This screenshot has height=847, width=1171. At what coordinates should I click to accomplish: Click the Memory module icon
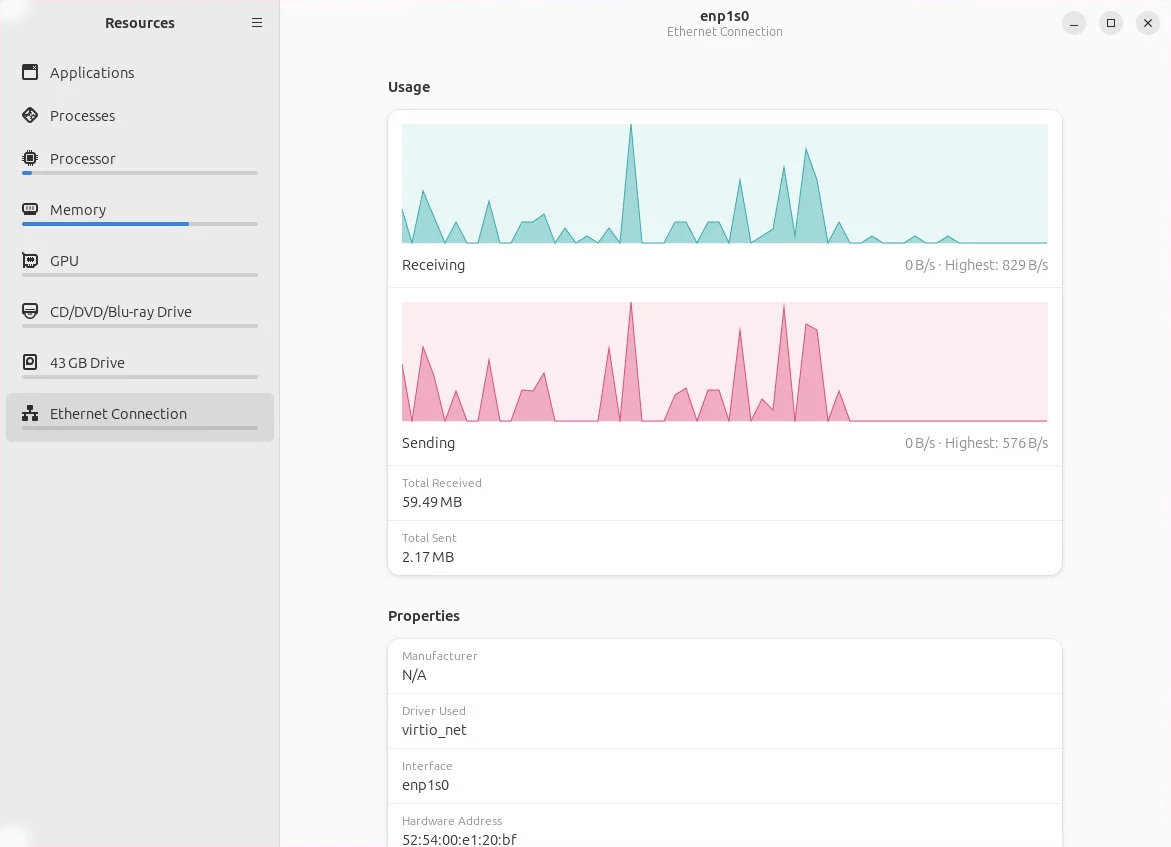click(30, 209)
